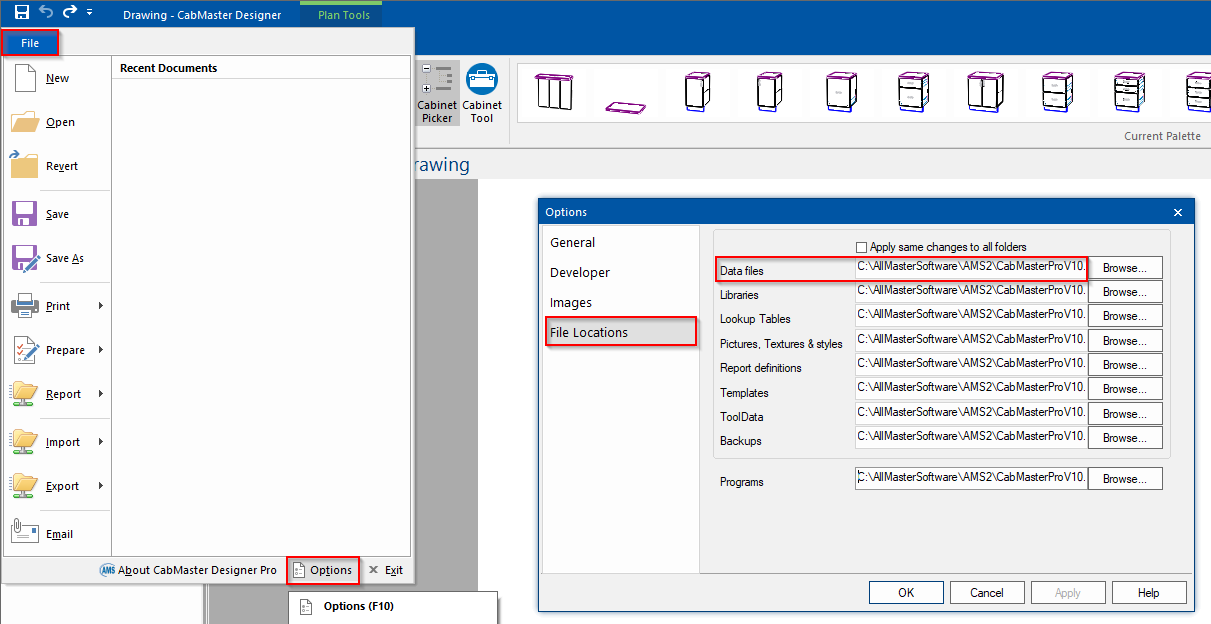
Task: Open the quick access toolbar customize dropdown
Action: 90,13
